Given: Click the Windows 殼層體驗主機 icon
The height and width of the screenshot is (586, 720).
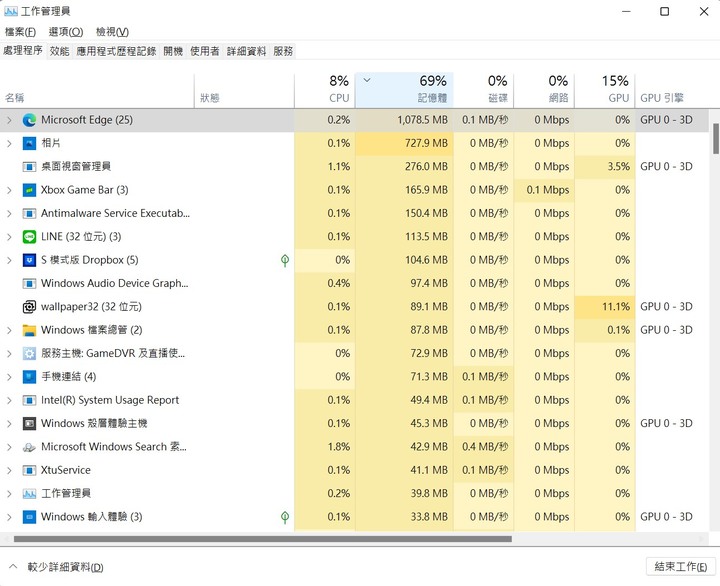Looking at the screenshot, I should (29, 423).
